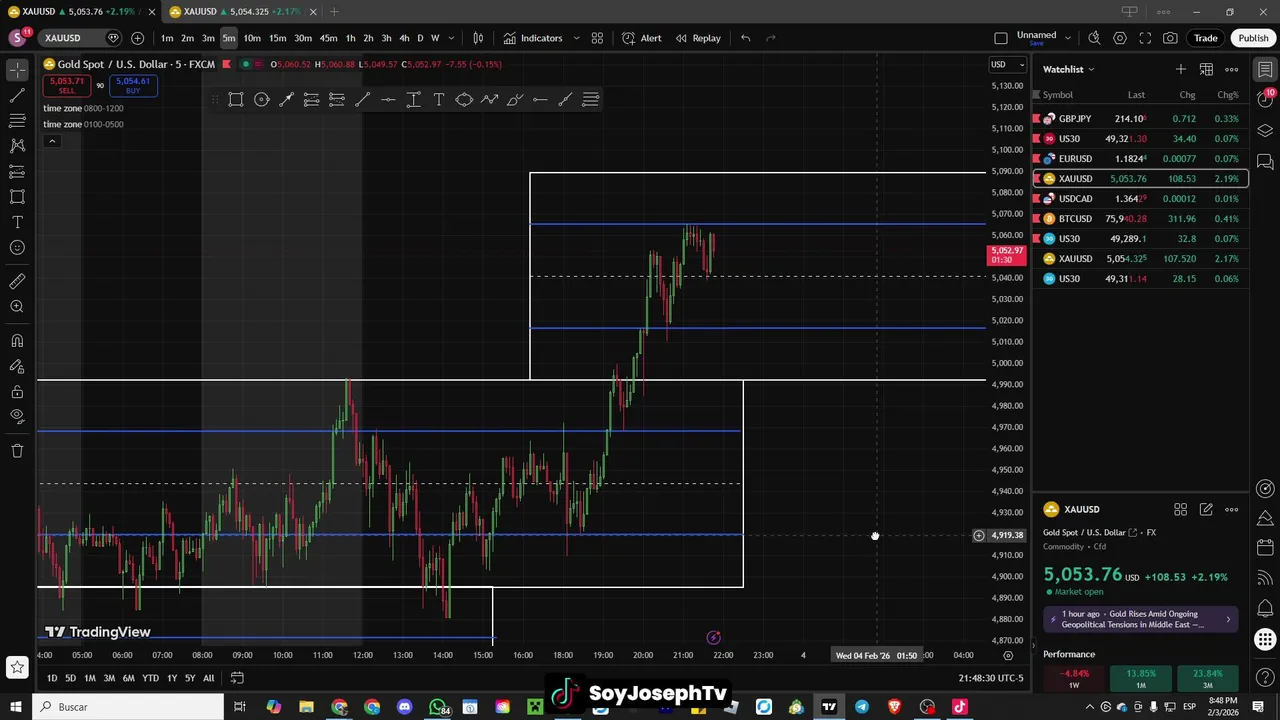Open the Fibonacci retracement tools in left sidebar

click(x=17, y=121)
